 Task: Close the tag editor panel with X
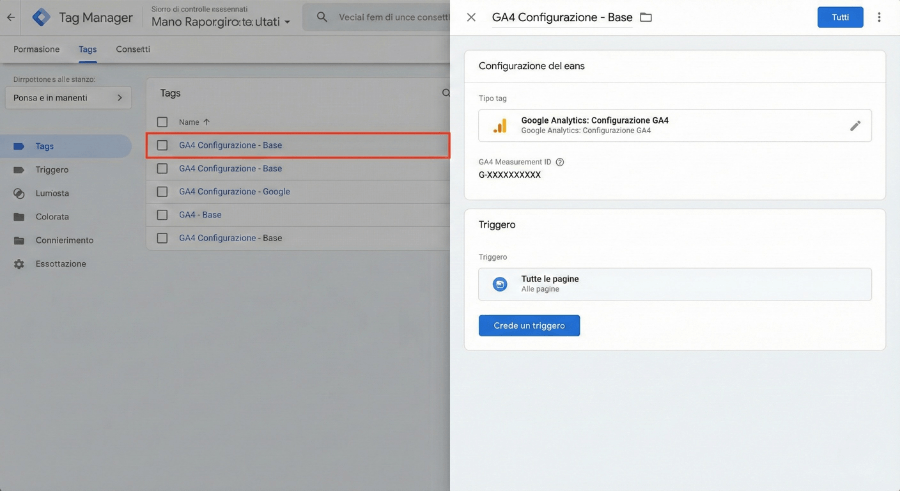[x=471, y=17]
